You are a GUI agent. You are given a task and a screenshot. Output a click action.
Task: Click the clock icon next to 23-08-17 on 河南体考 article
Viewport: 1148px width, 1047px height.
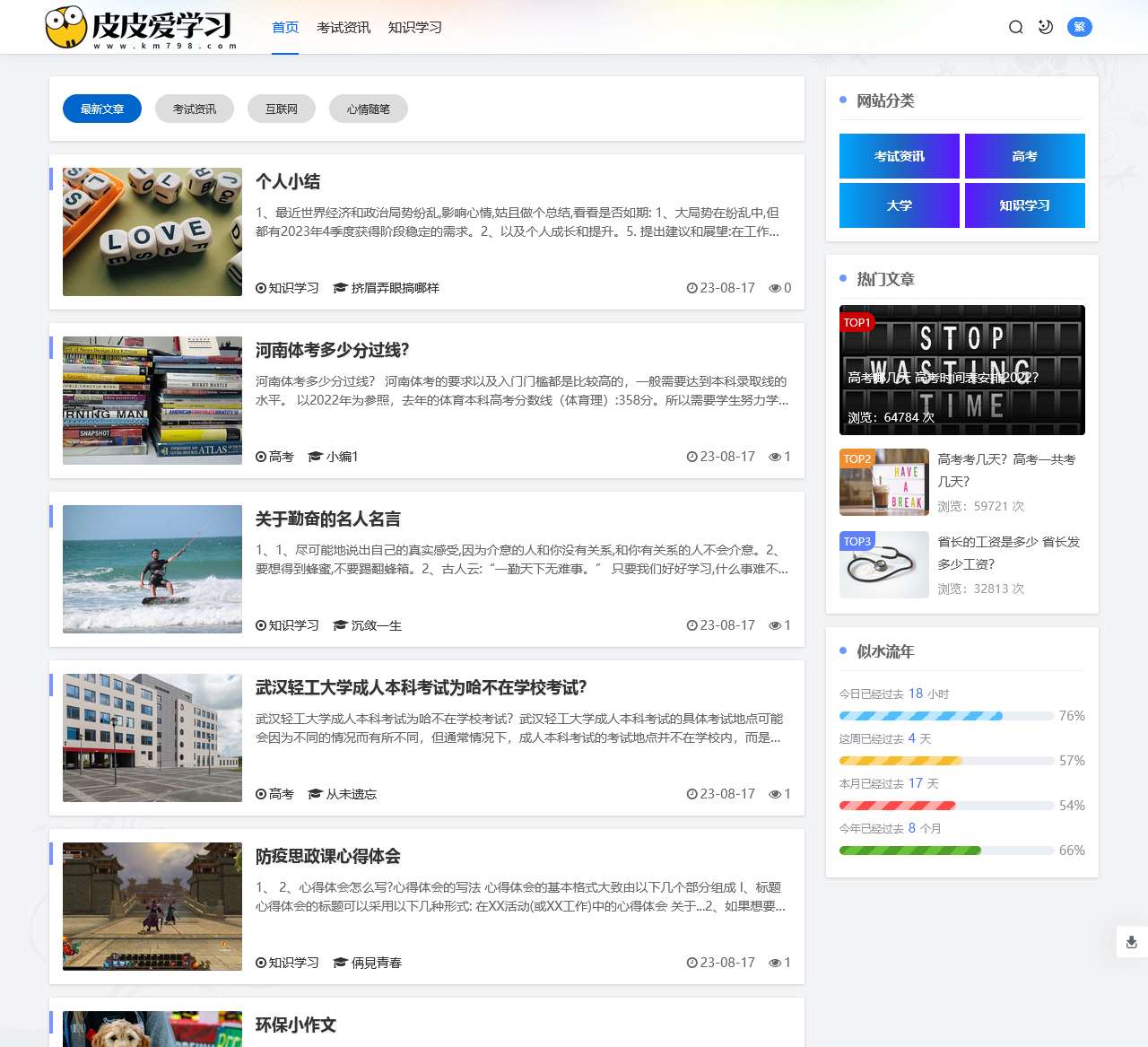point(691,457)
